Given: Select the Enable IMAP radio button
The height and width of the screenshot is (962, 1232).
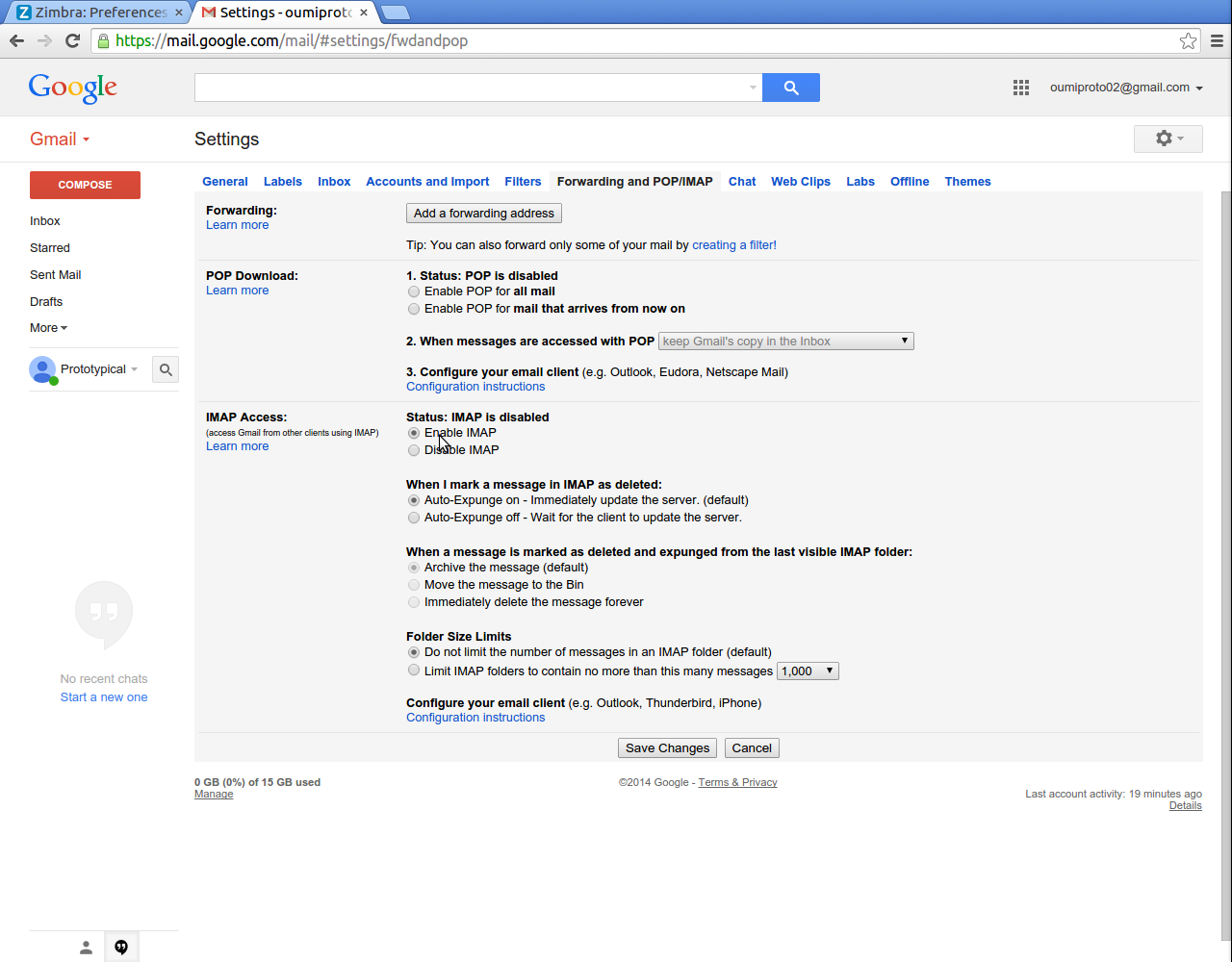Looking at the screenshot, I should click(x=414, y=433).
